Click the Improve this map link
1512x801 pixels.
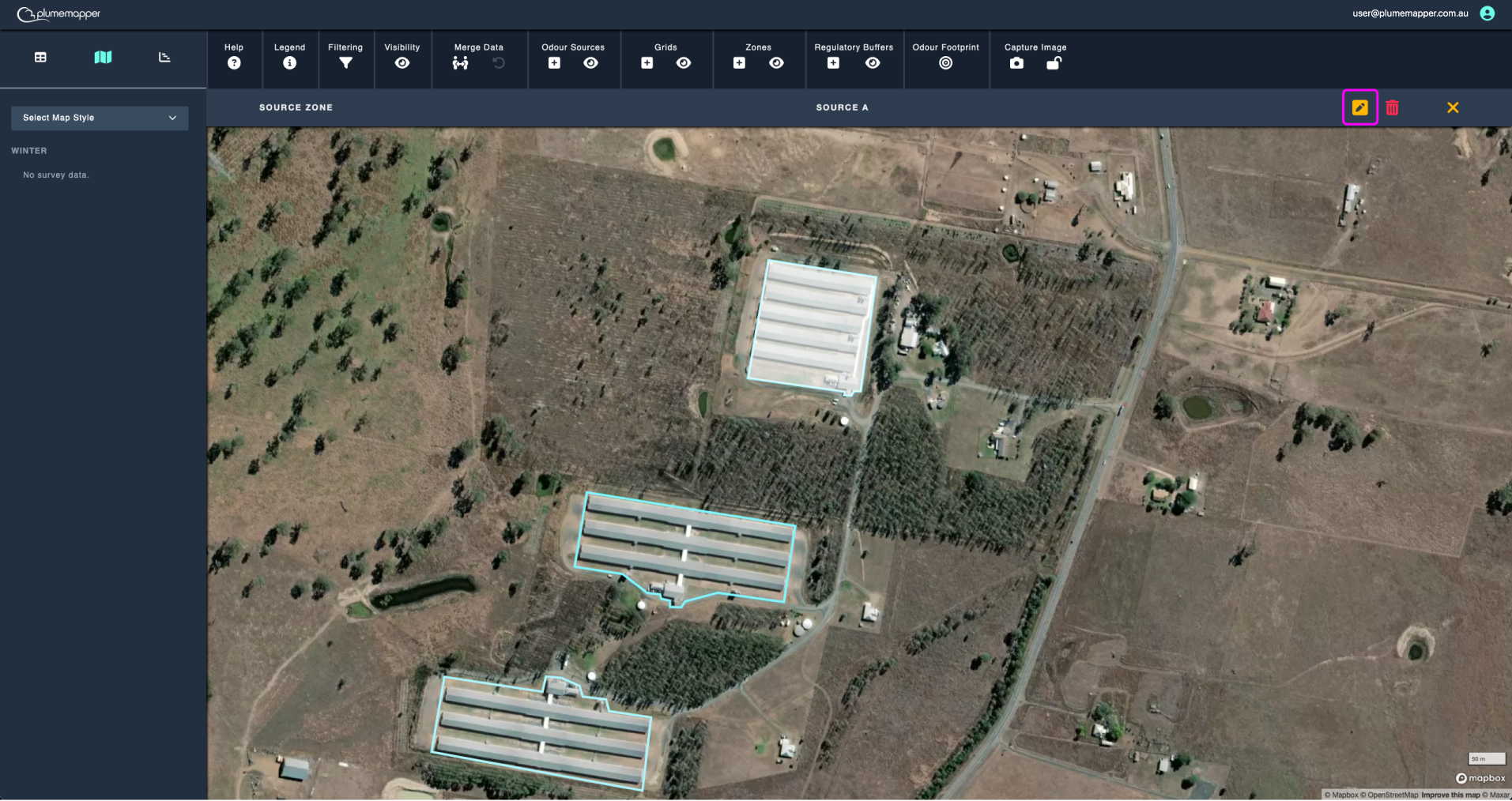tap(1450, 795)
